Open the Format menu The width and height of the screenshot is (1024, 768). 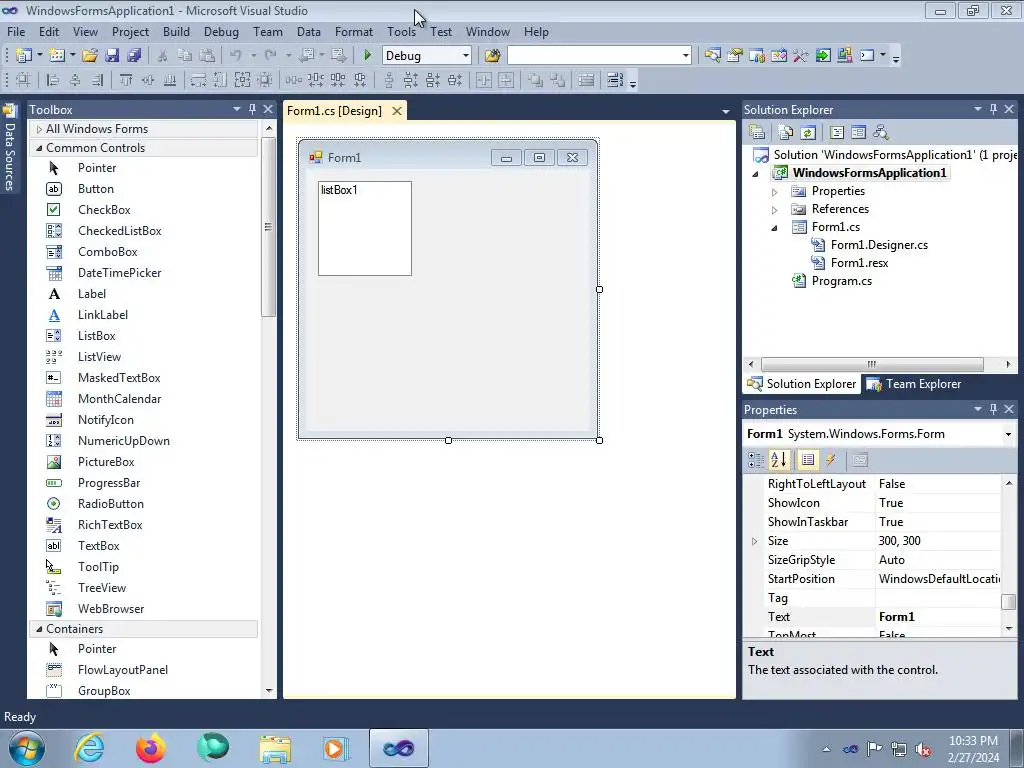tap(354, 31)
